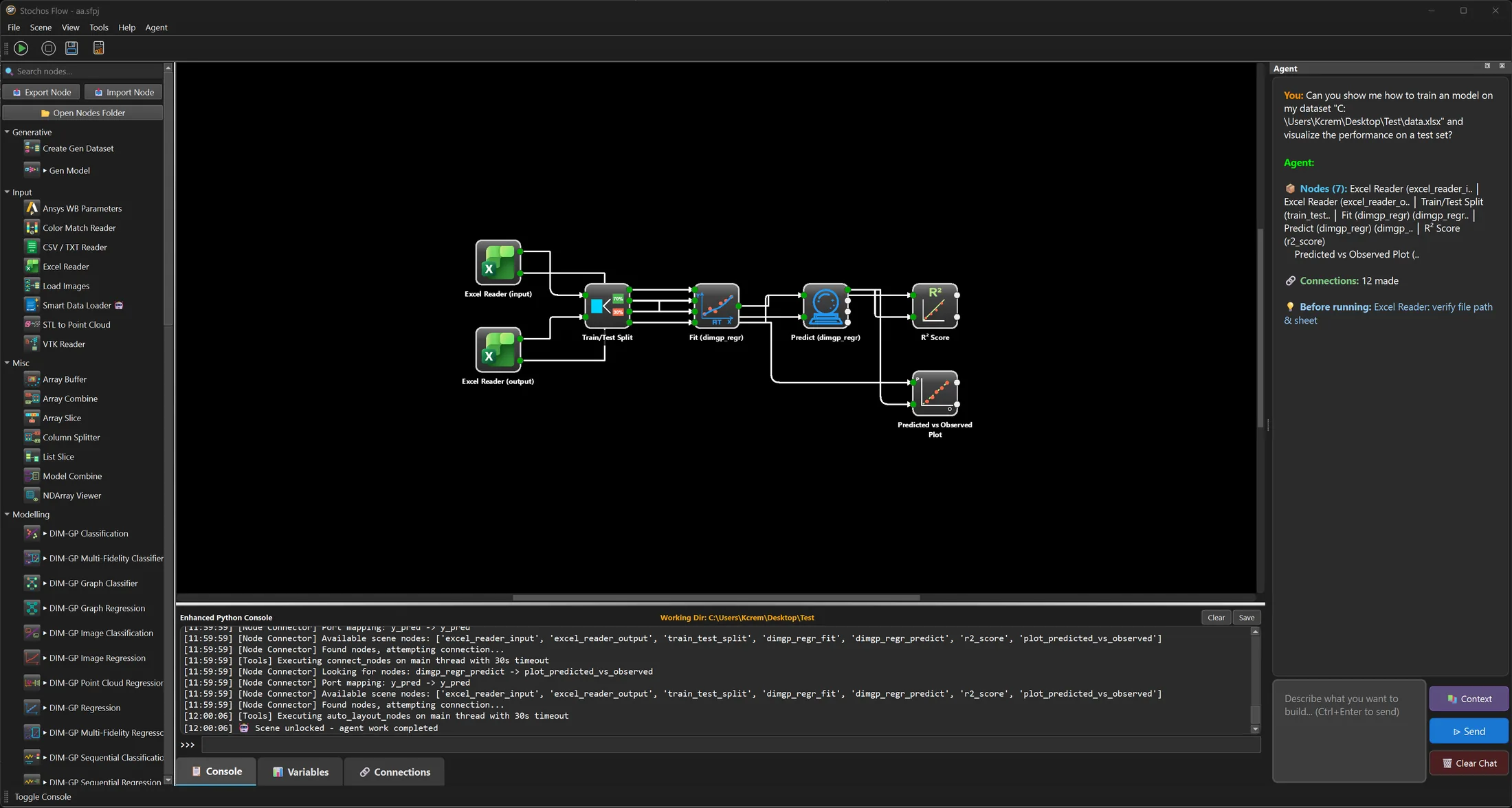The height and width of the screenshot is (808, 1512).
Task: Expand DIM-GP Image Regression submenu
Action: click(x=45, y=658)
